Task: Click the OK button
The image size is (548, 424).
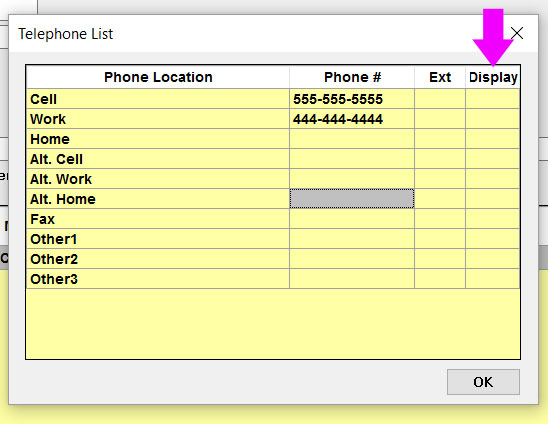Action: click(483, 382)
